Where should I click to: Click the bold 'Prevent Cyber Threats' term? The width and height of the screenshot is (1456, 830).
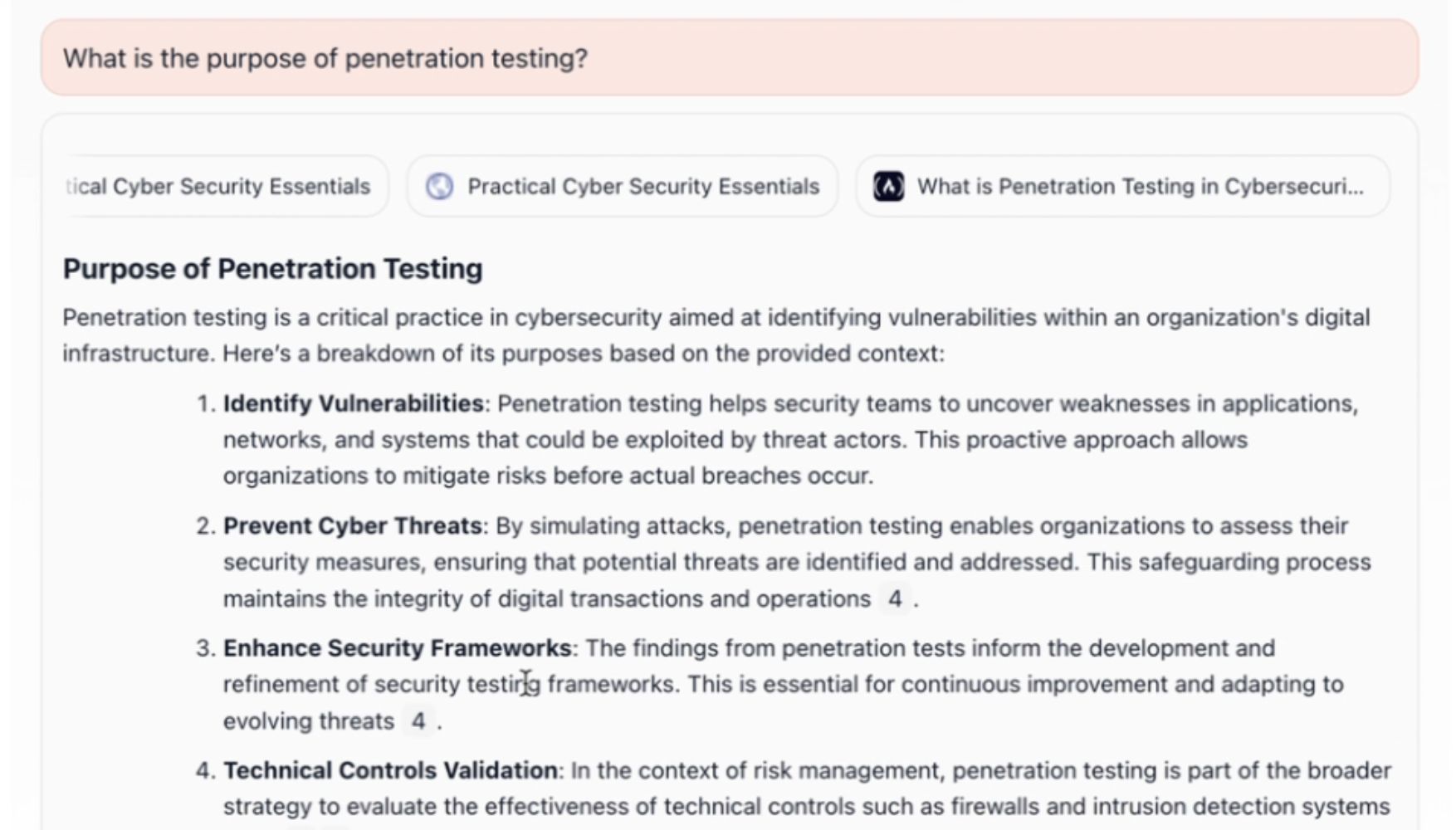352,525
